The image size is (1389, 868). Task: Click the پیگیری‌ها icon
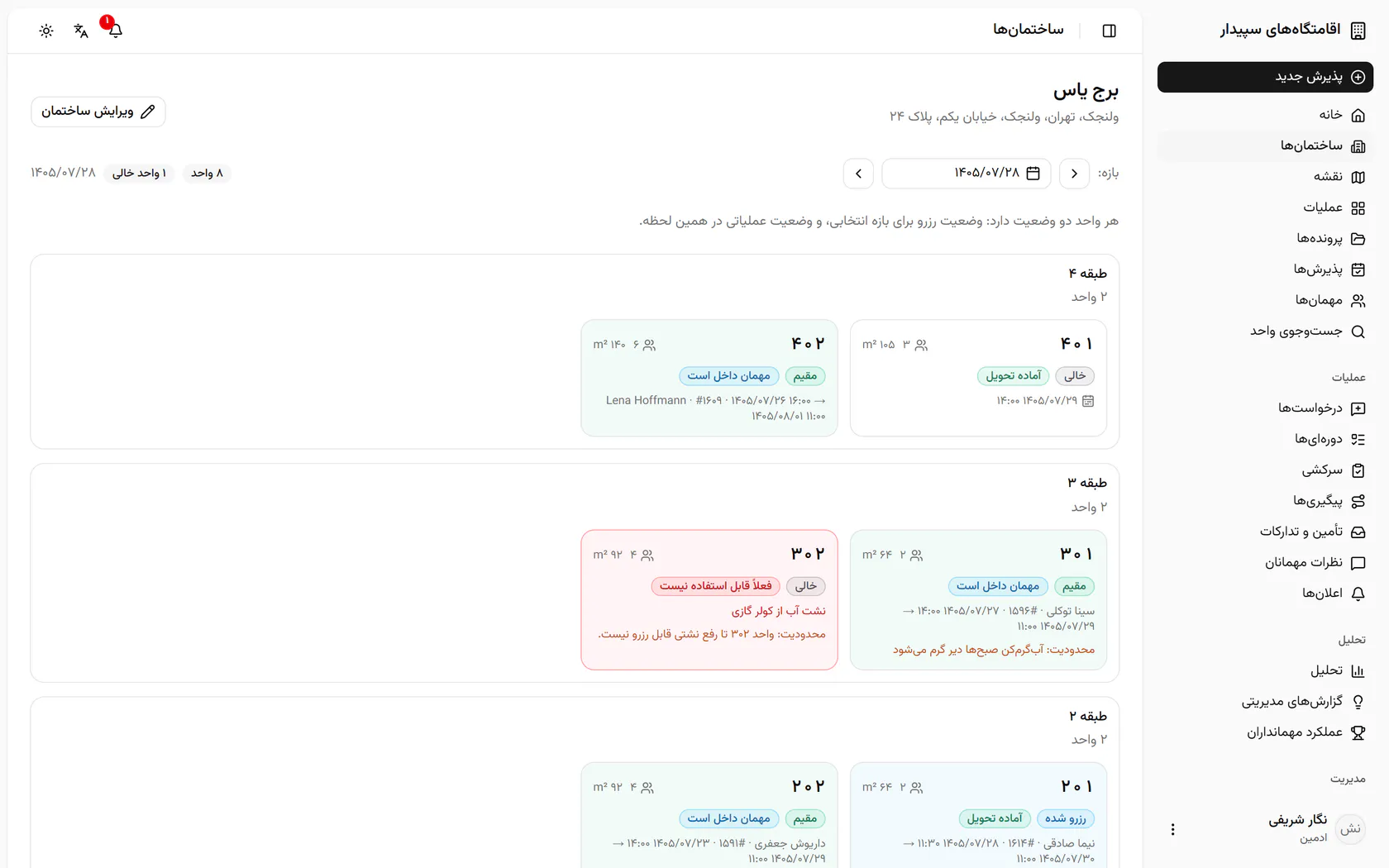pos(1358,502)
